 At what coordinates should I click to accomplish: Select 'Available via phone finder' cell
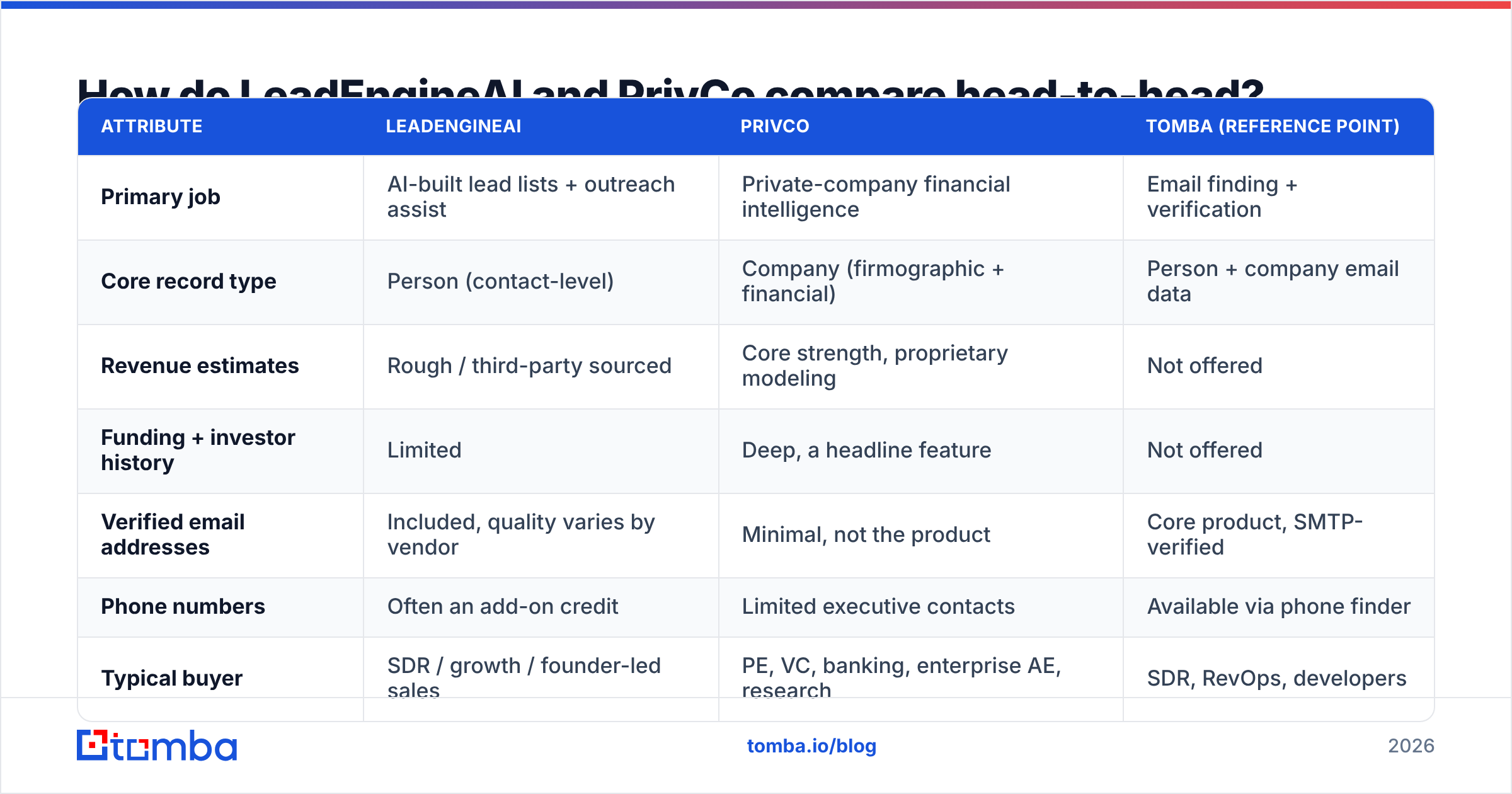(x=1278, y=607)
